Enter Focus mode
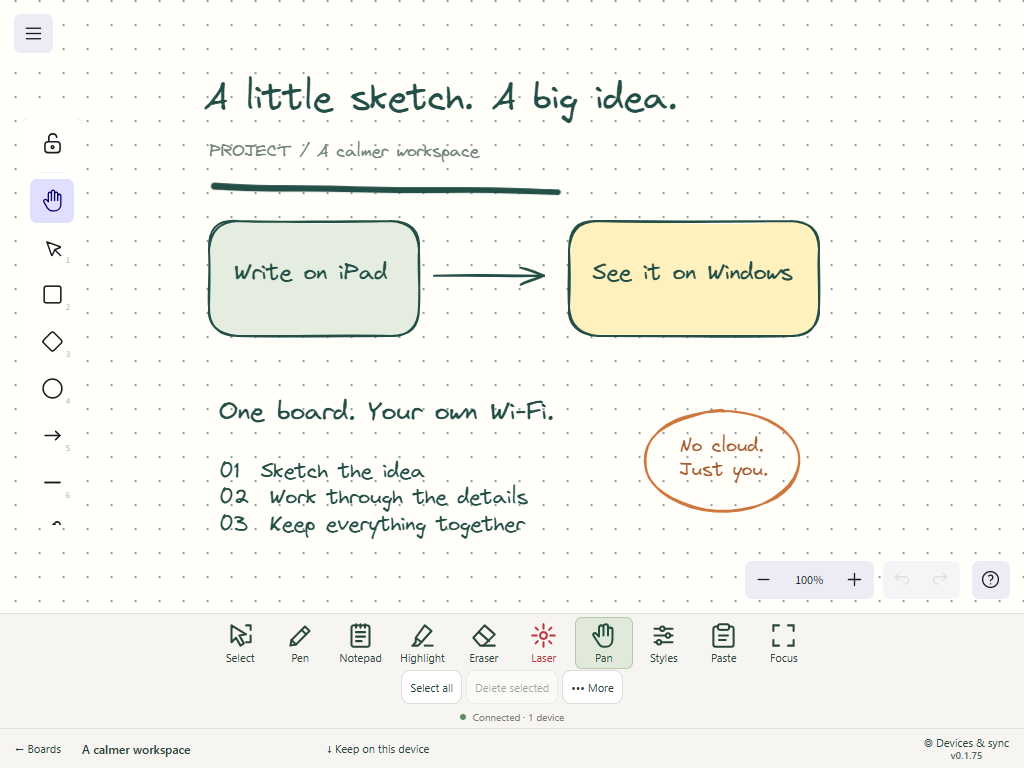 pos(784,643)
